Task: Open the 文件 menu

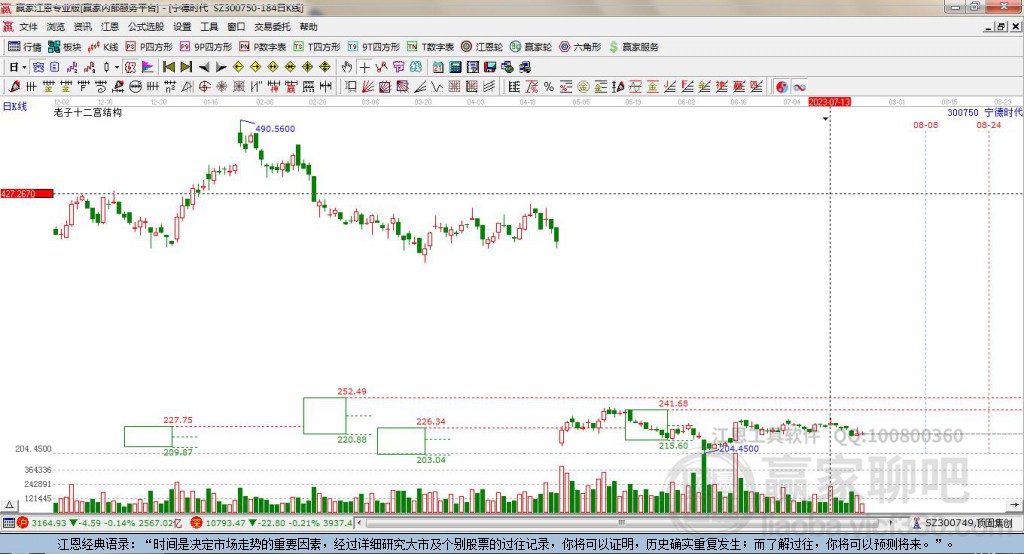Action: coord(29,27)
